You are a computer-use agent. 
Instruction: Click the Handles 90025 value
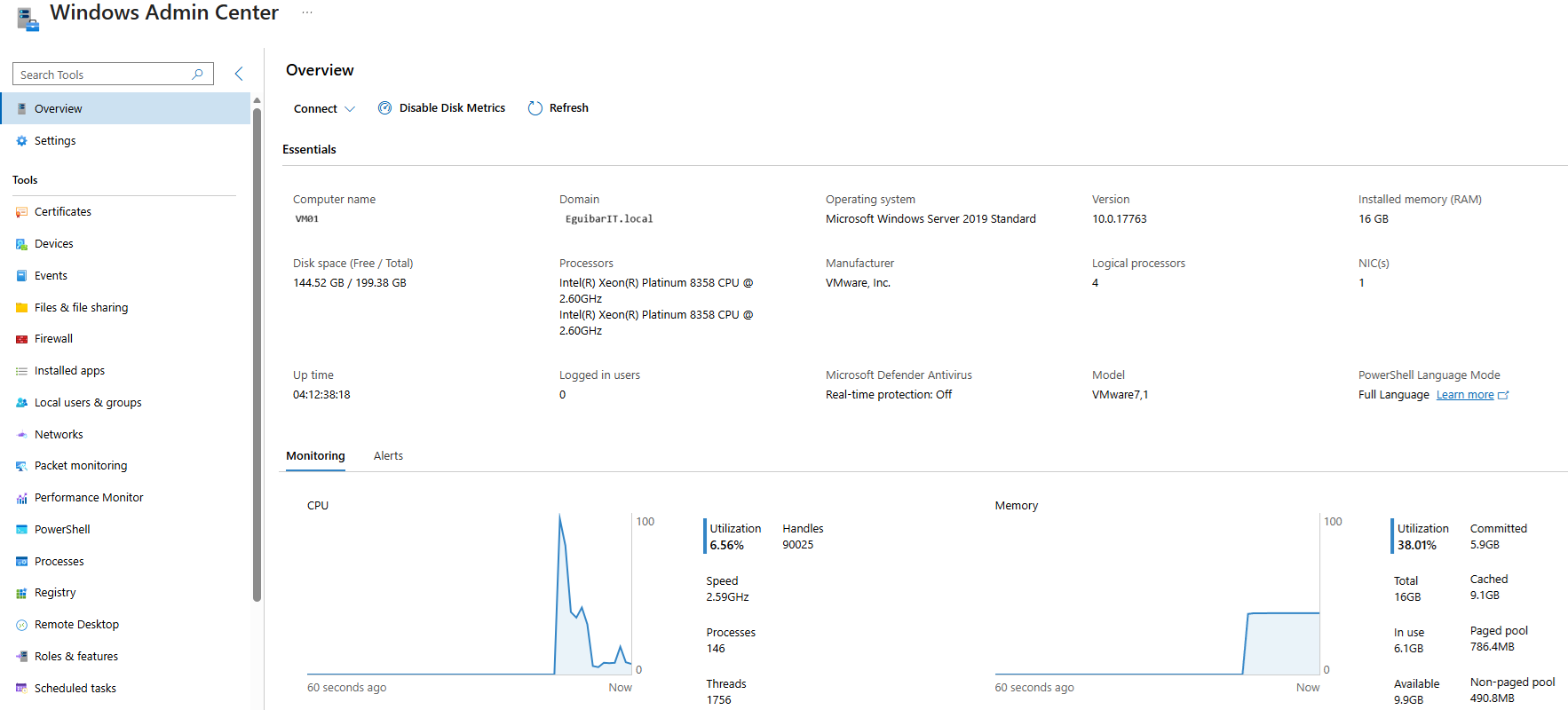pos(797,545)
